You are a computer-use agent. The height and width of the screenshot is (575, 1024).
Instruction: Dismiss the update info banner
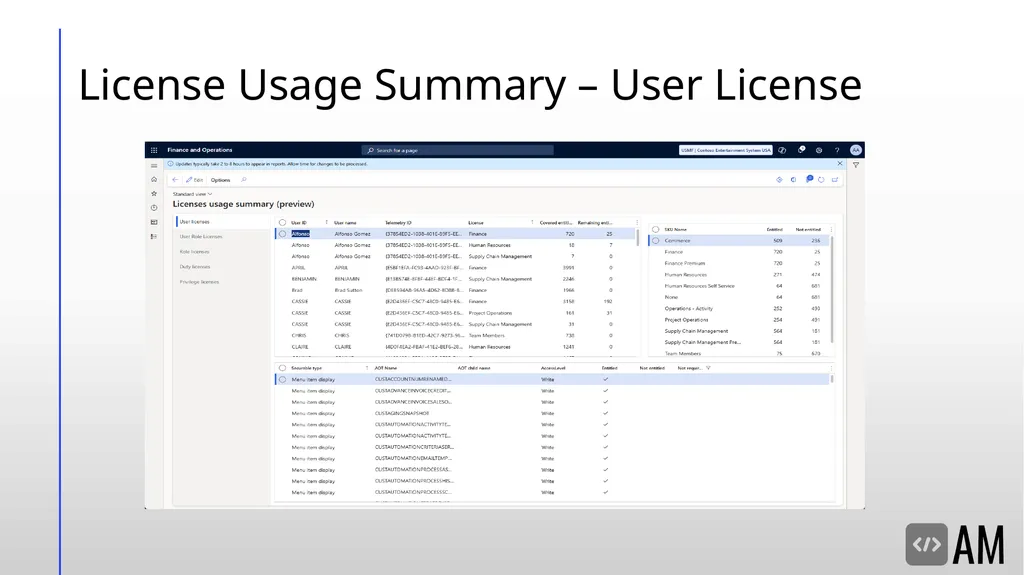pyautogui.click(x=840, y=164)
